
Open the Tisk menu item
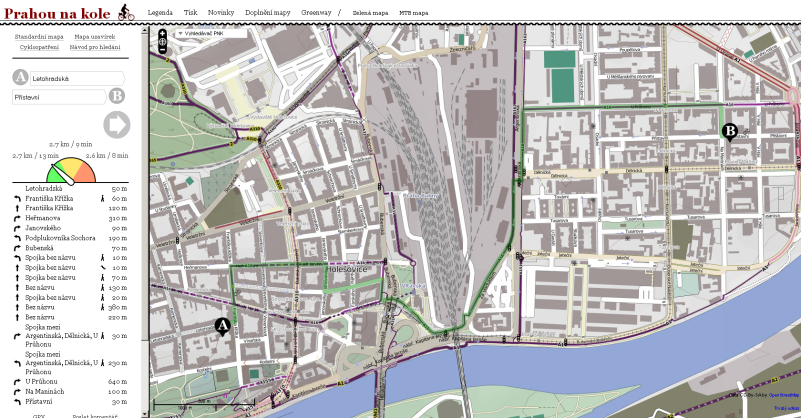click(x=190, y=12)
